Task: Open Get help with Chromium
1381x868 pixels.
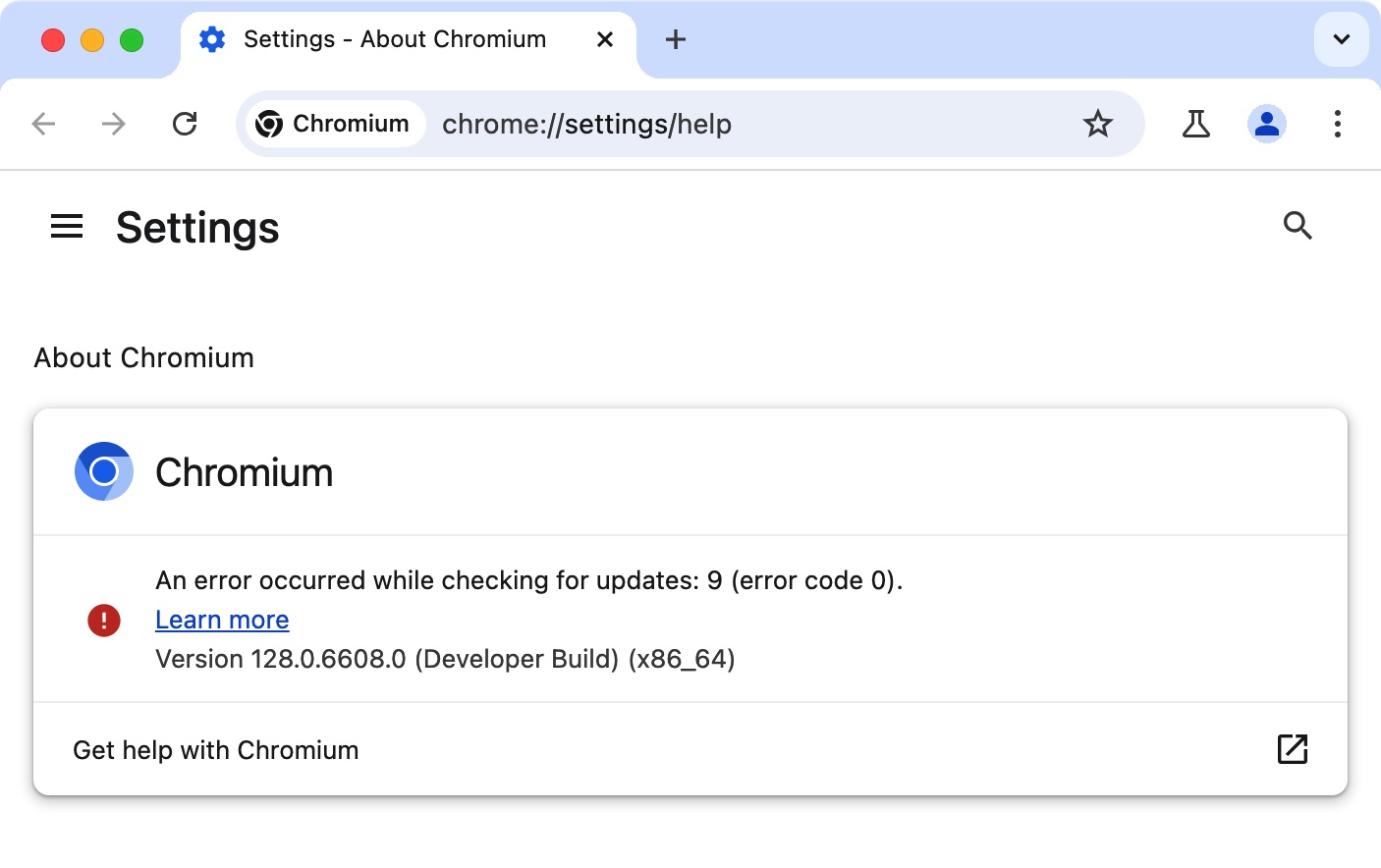Action: [690, 749]
